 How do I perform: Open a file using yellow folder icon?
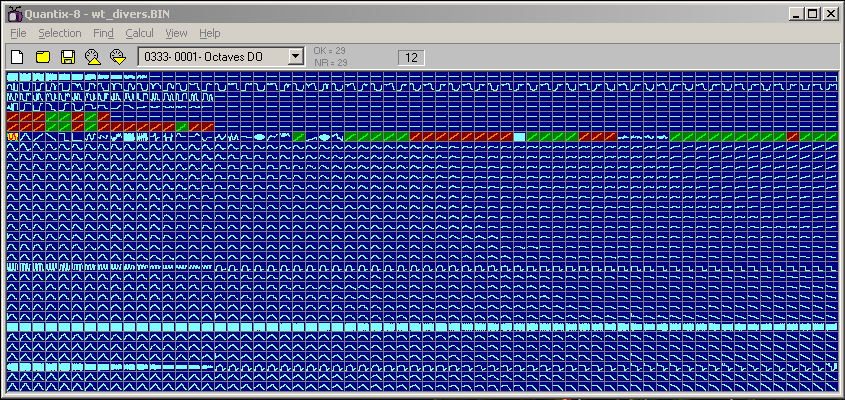coord(43,57)
